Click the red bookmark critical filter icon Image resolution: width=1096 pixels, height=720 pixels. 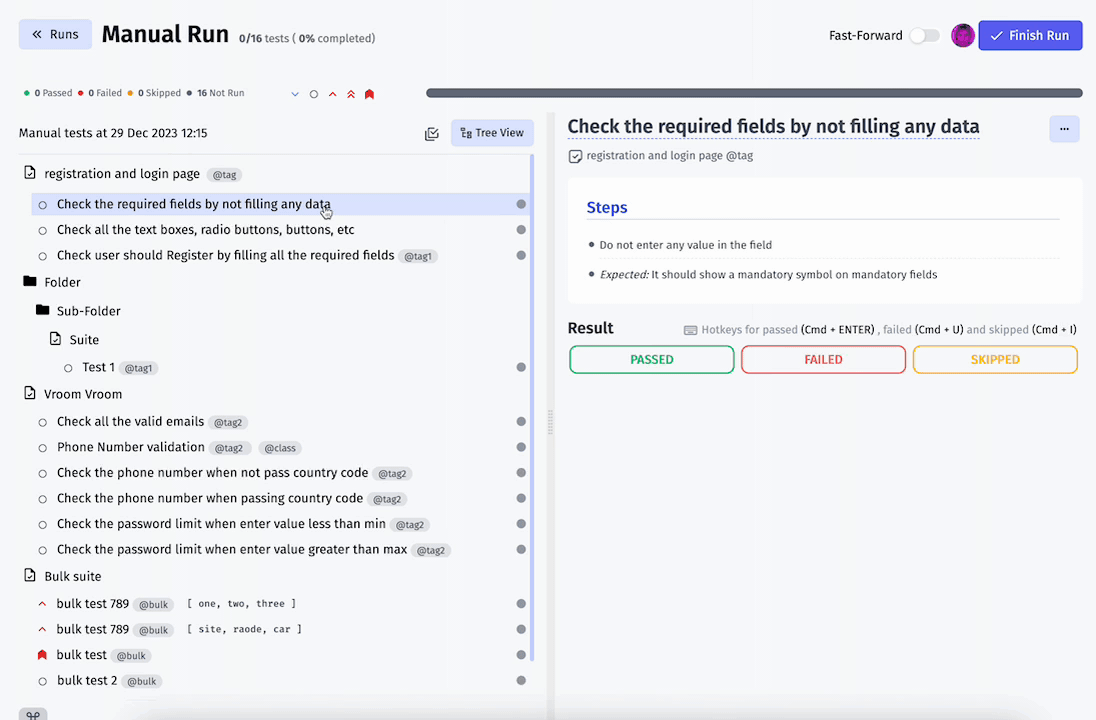370,94
